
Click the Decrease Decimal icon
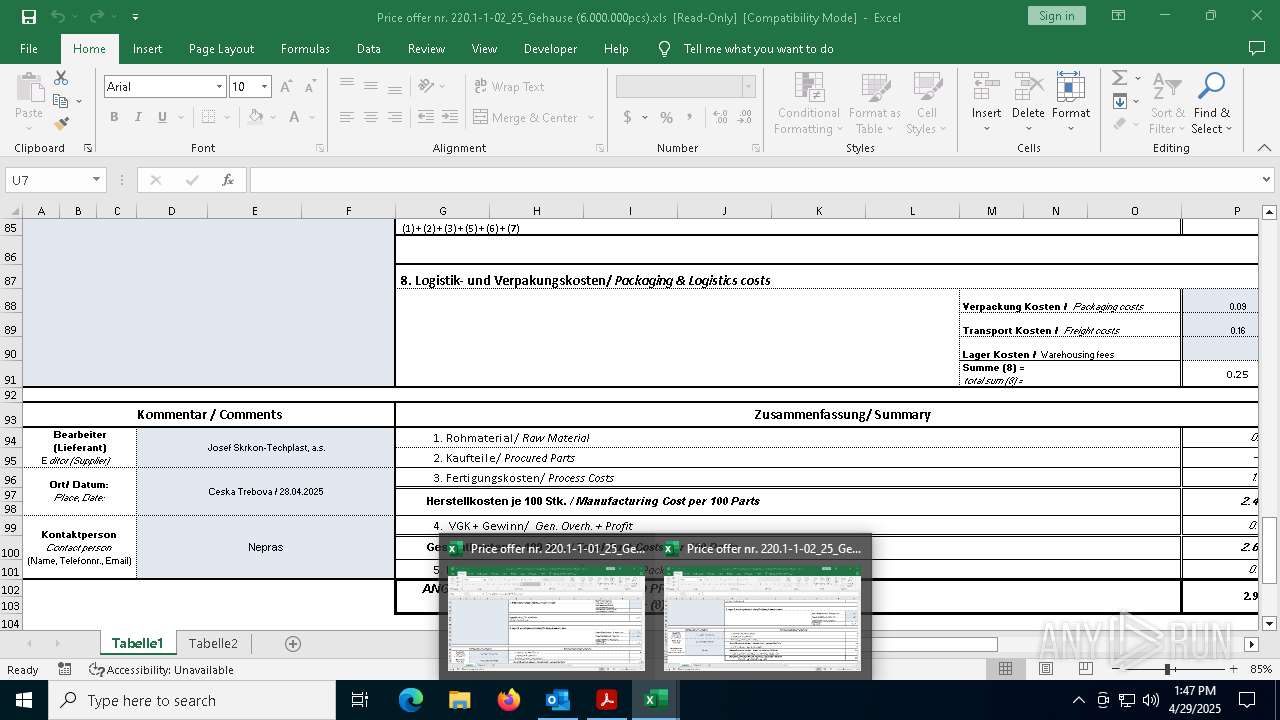point(746,117)
